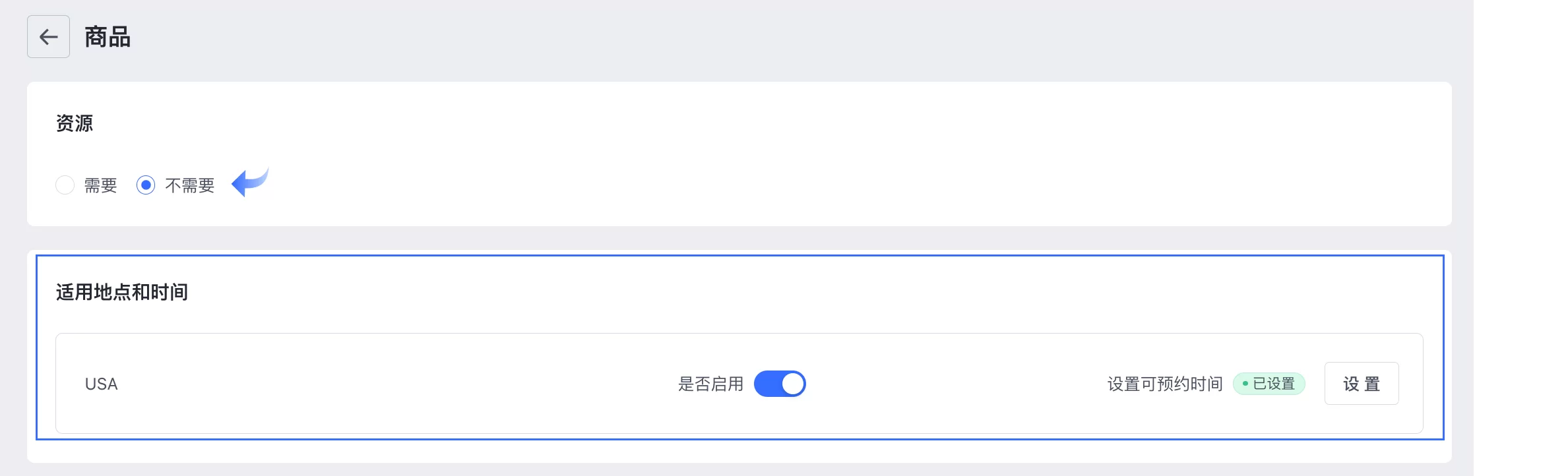Click the 商品 page title
This screenshot has width=1568, height=476.
tap(106, 37)
